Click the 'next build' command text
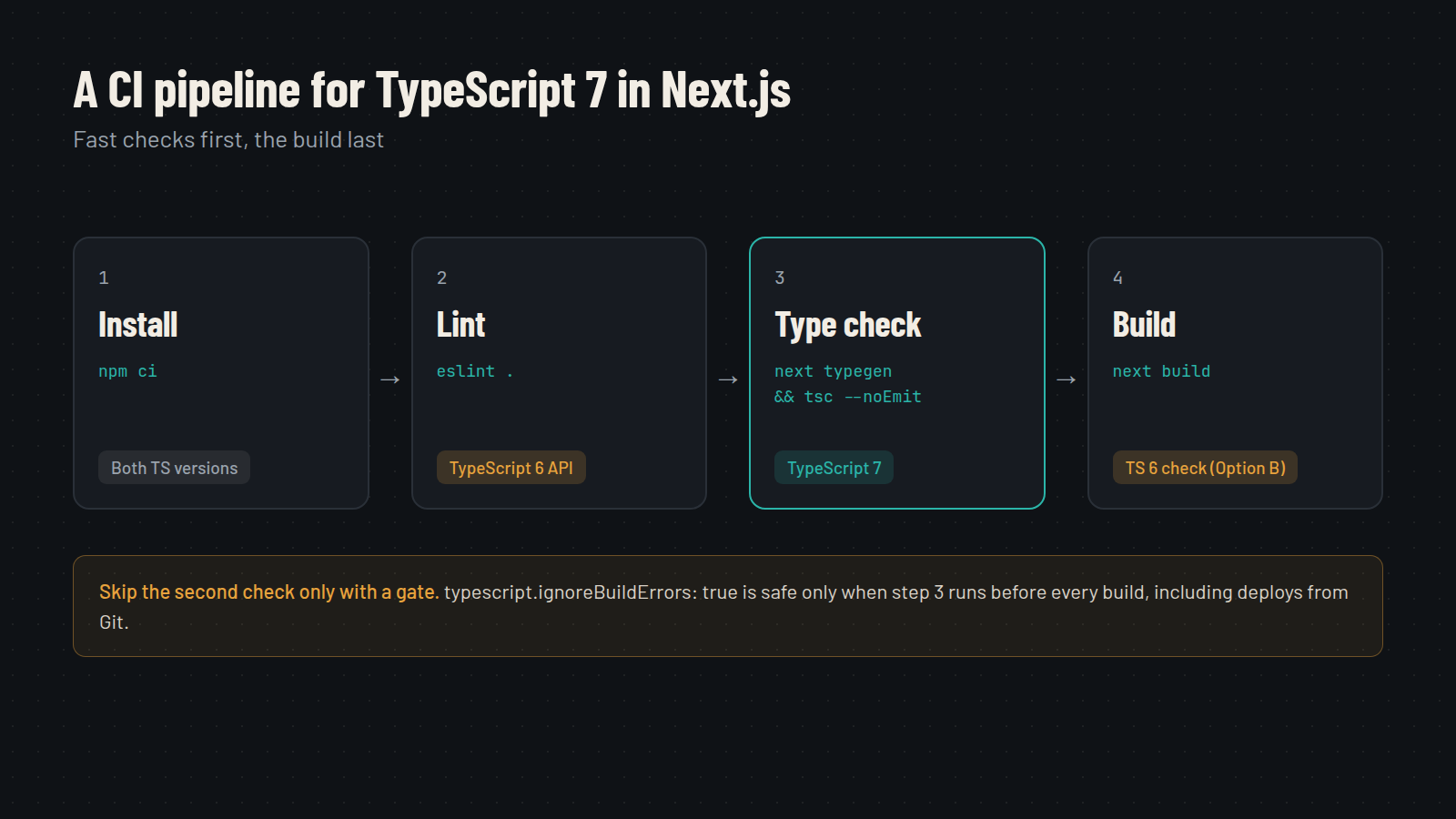Viewport: 1456px width, 819px height. (1161, 371)
